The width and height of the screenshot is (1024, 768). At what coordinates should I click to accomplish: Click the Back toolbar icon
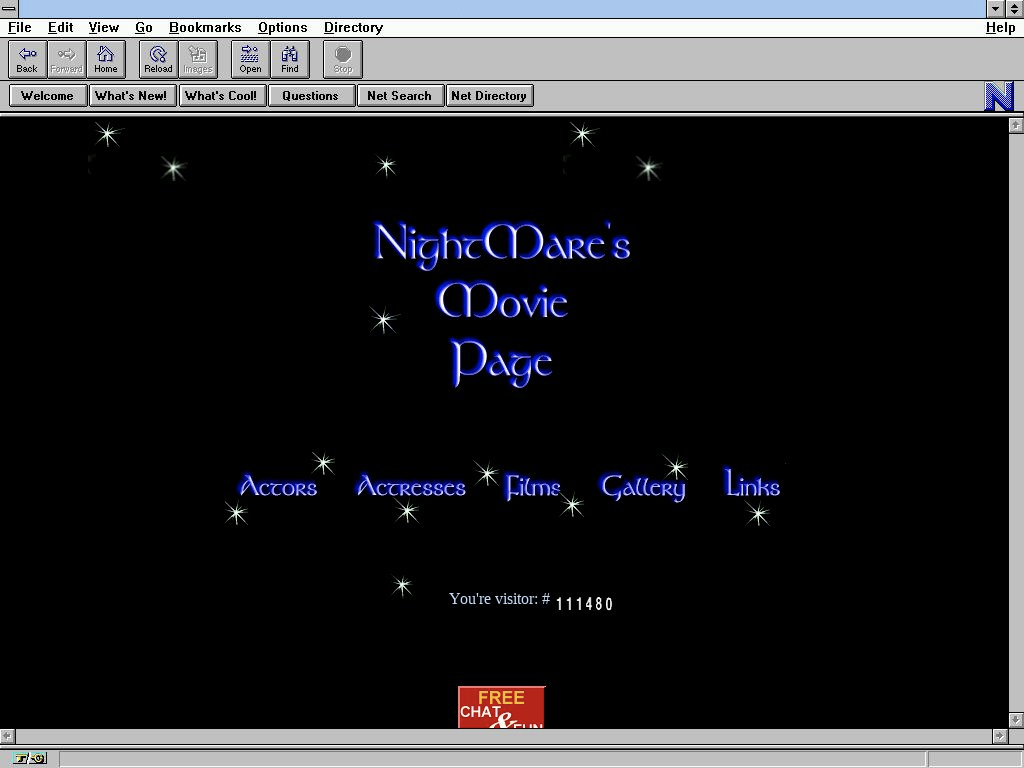[x=28, y=59]
